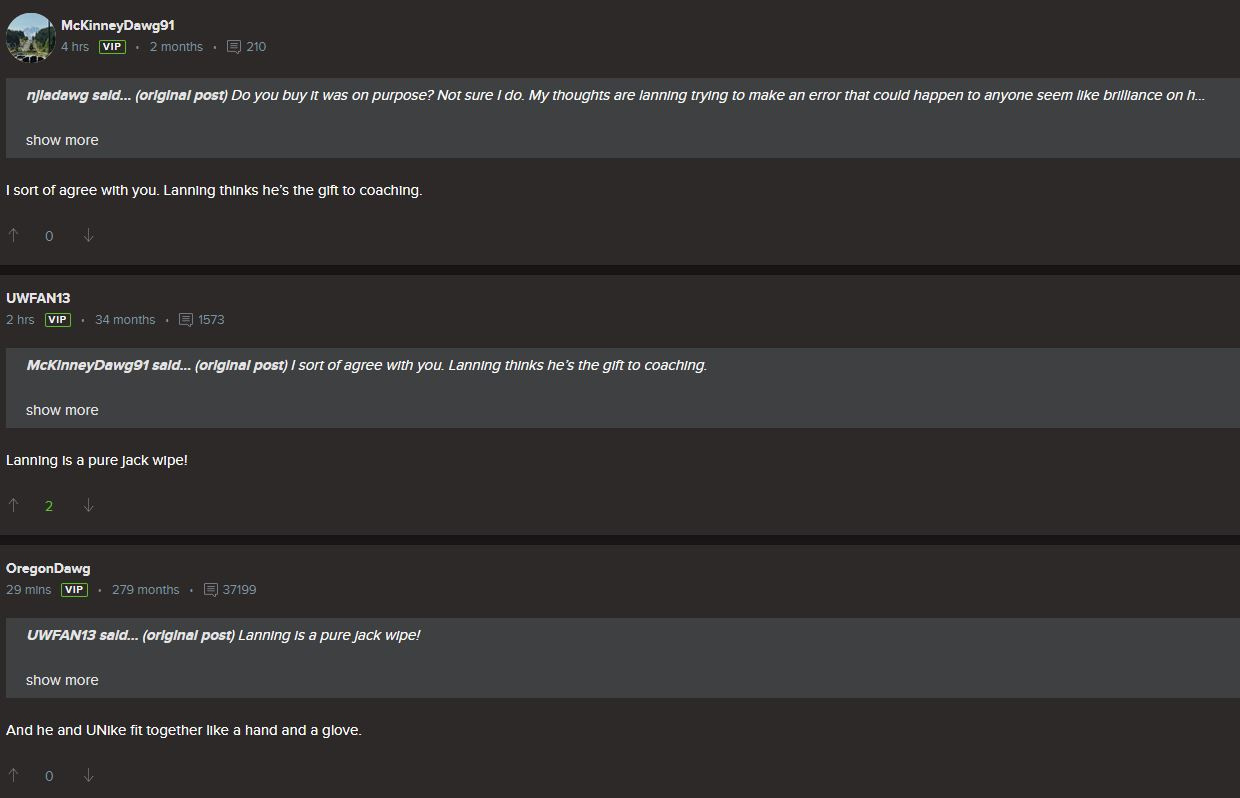Image resolution: width=1240 pixels, height=798 pixels.
Task: Show more of quoted McKinneyDawg91 post
Action: point(62,410)
